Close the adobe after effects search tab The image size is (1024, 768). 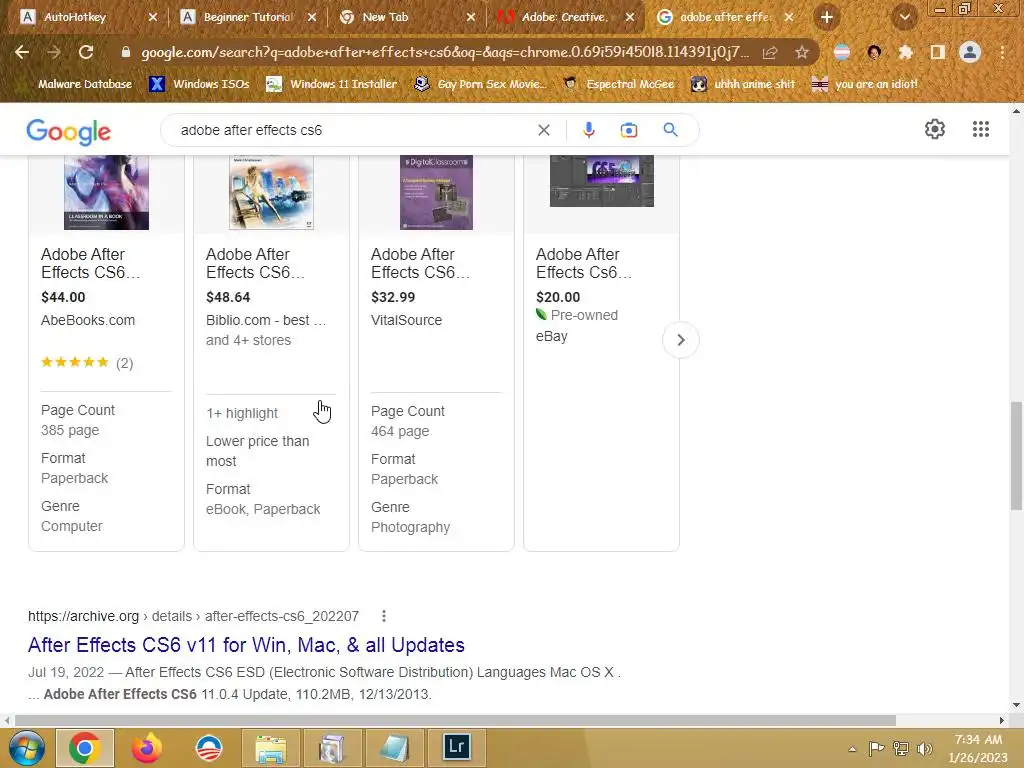[789, 17]
